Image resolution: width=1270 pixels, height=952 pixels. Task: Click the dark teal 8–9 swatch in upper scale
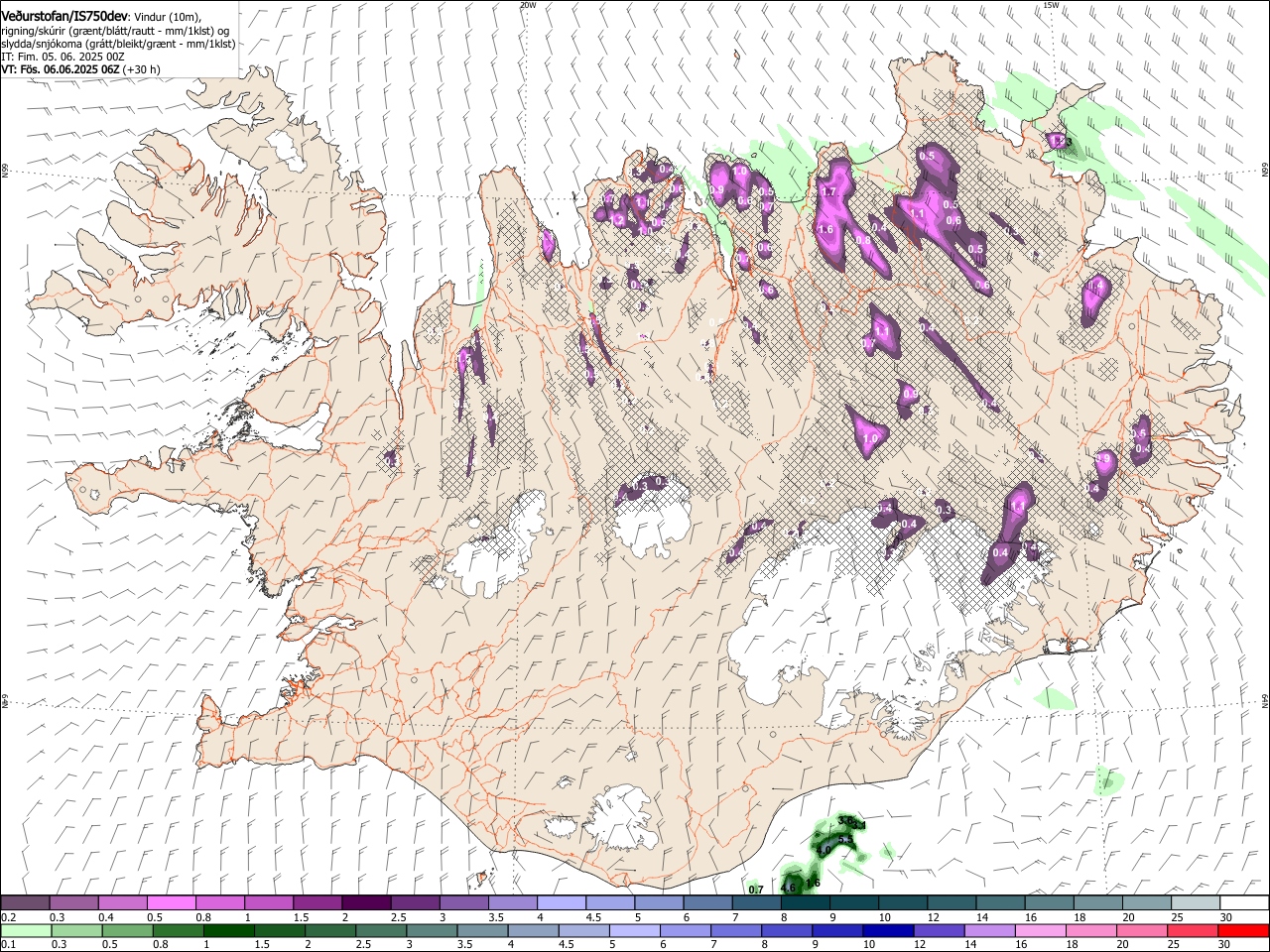806,903
